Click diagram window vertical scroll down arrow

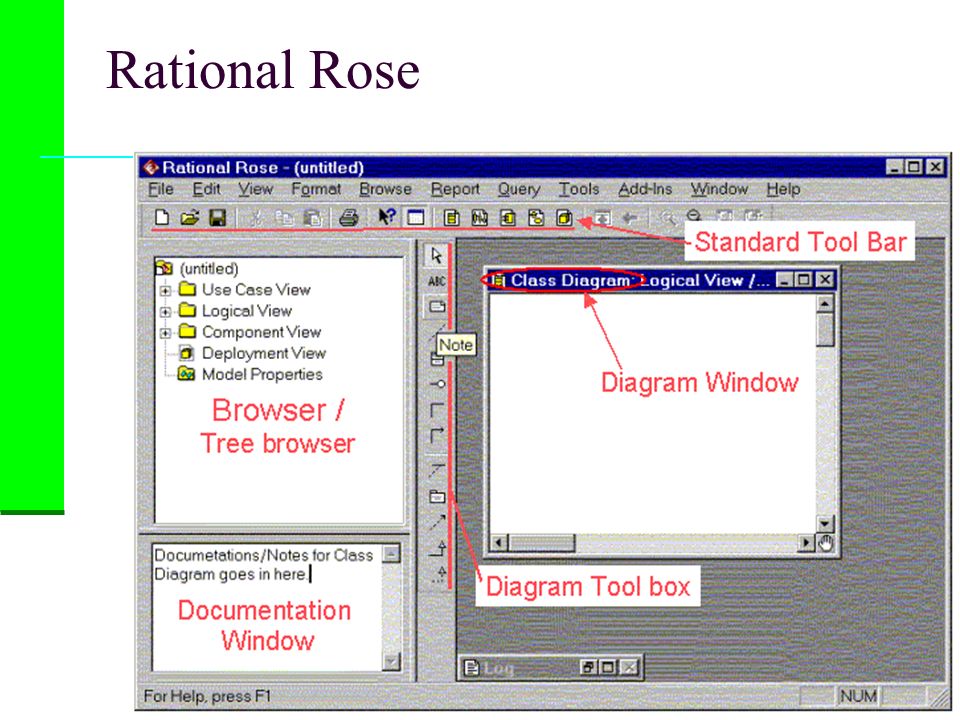point(825,523)
